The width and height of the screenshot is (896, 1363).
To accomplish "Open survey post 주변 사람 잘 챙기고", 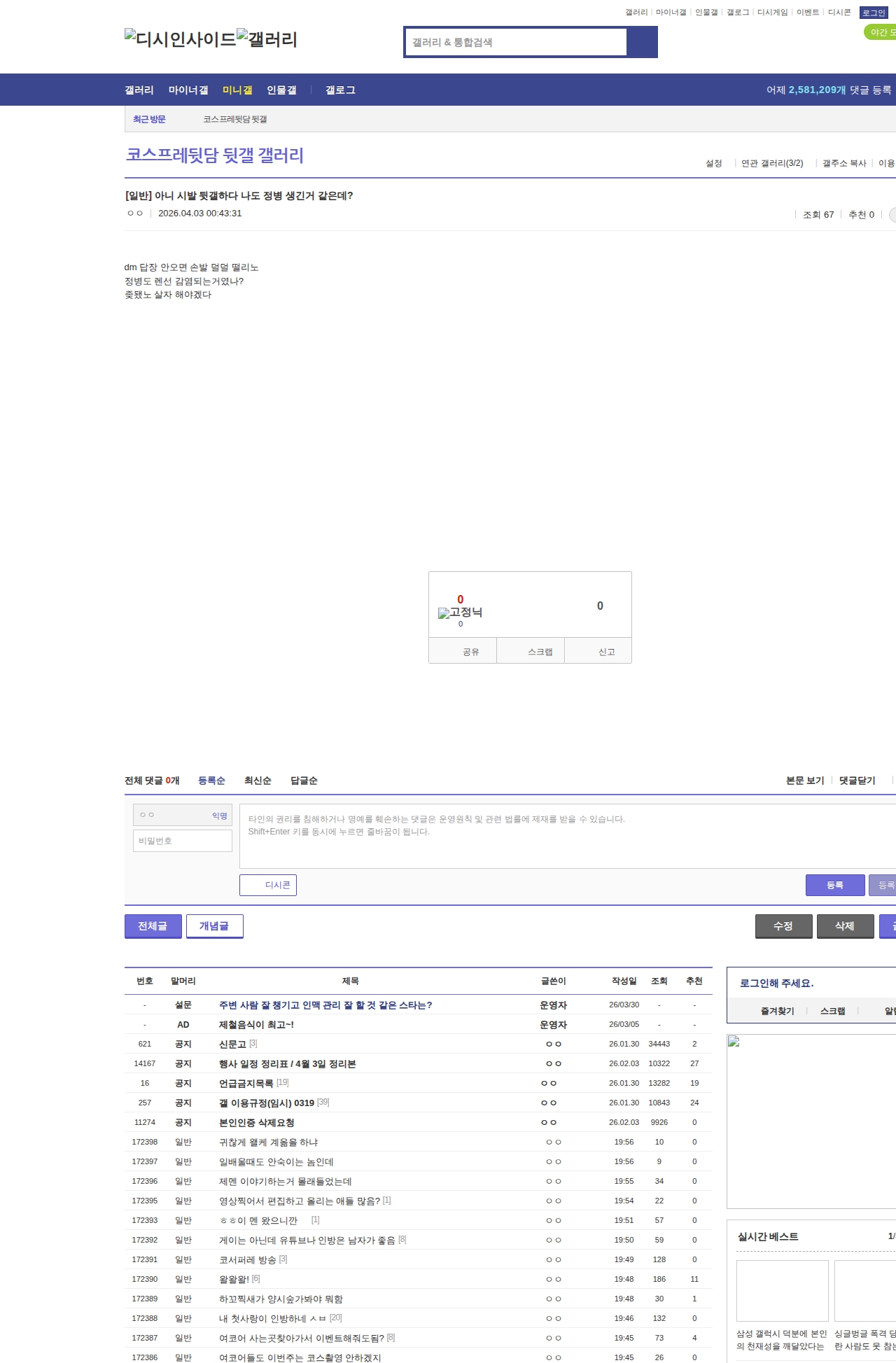I will (x=325, y=1005).
